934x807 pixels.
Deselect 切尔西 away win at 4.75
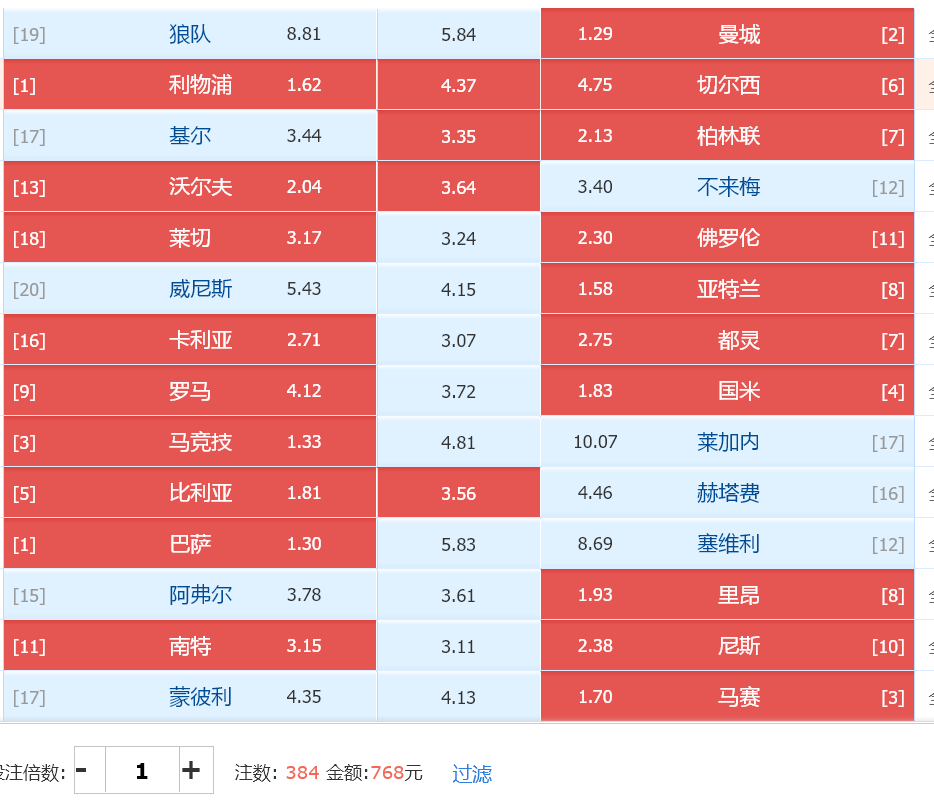click(x=727, y=85)
